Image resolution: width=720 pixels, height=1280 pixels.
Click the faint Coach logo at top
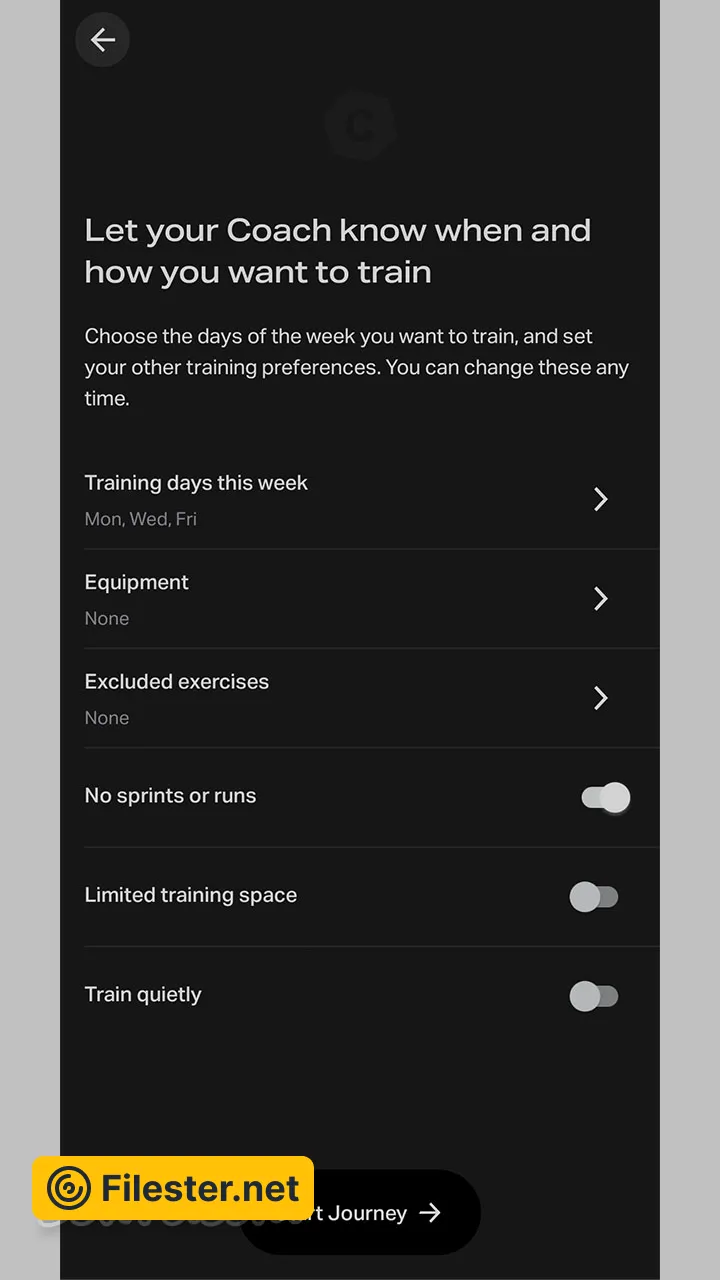tap(360, 126)
